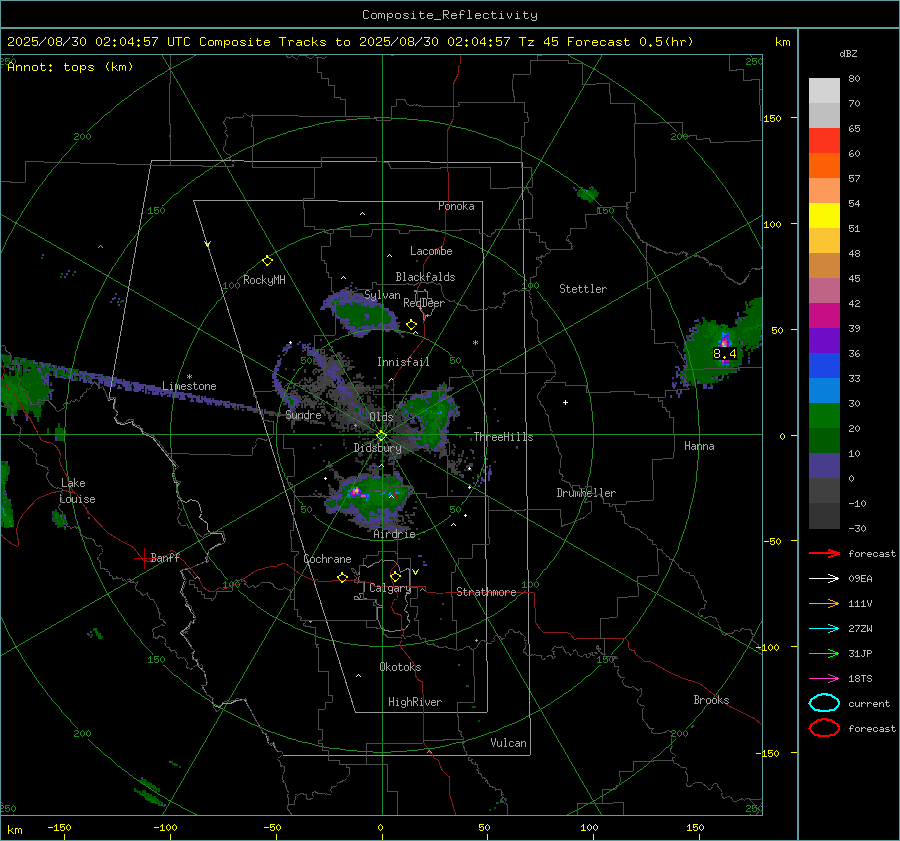Click the yellow diamond marker near RedDeer
The width and height of the screenshot is (900, 841).
[x=411, y=325]
